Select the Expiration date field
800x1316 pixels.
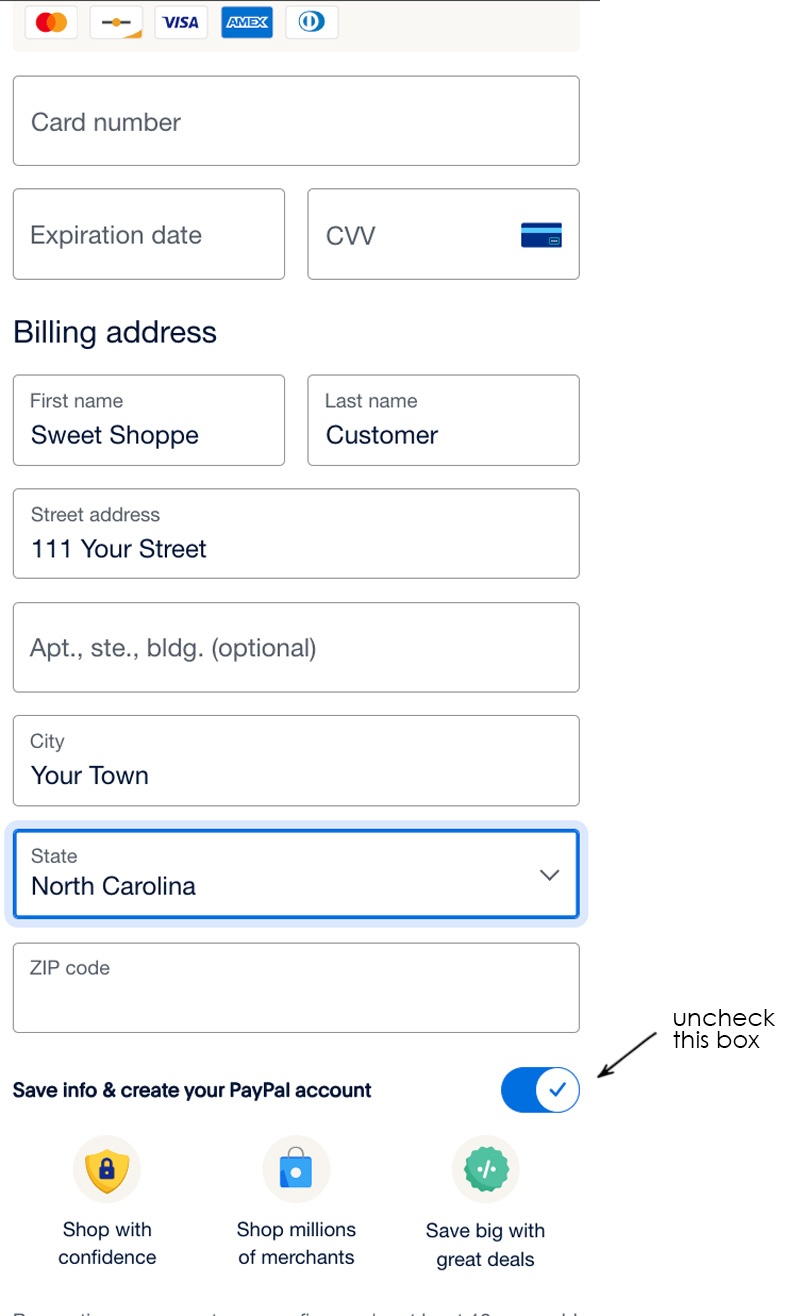coord(149,234)
